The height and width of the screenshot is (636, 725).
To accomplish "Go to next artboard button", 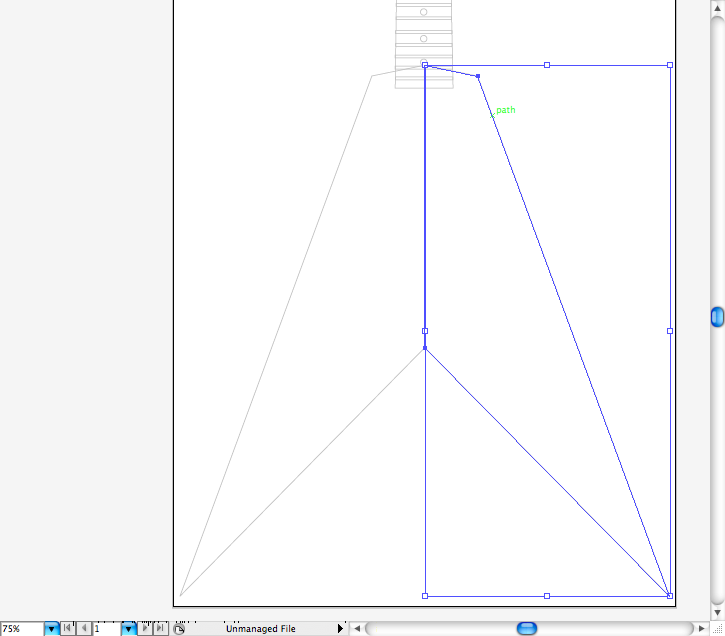I will click(x=145, y=629).
